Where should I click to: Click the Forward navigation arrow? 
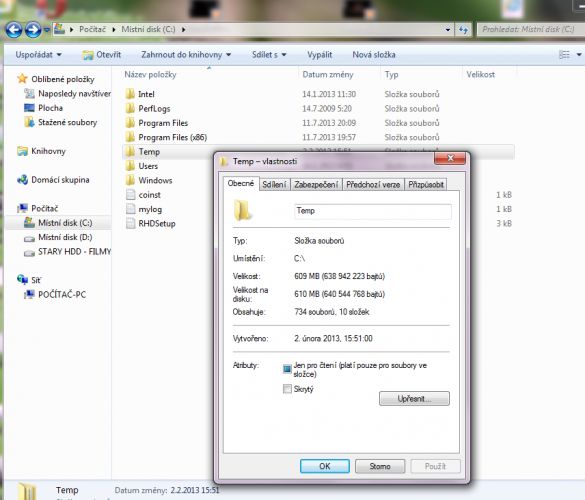33,30
